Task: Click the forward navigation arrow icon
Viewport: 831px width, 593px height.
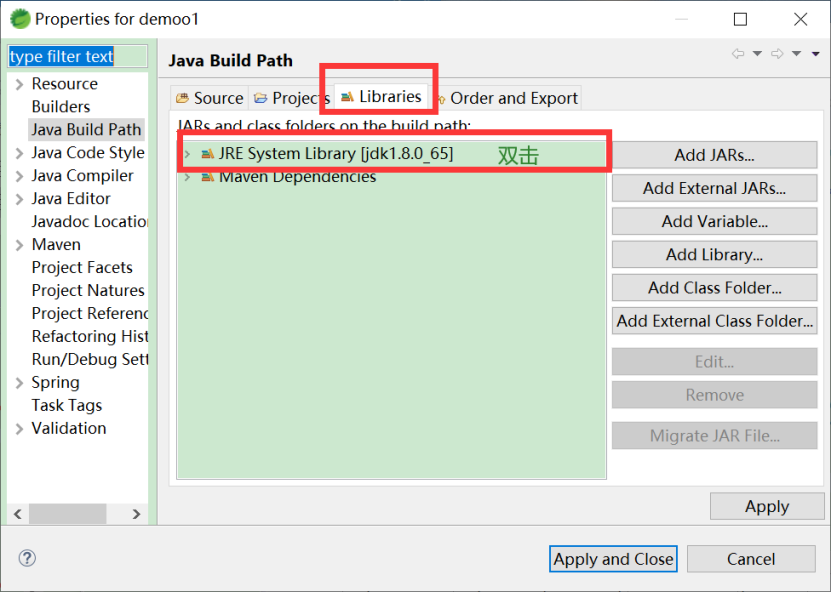Action: (777, 54)
